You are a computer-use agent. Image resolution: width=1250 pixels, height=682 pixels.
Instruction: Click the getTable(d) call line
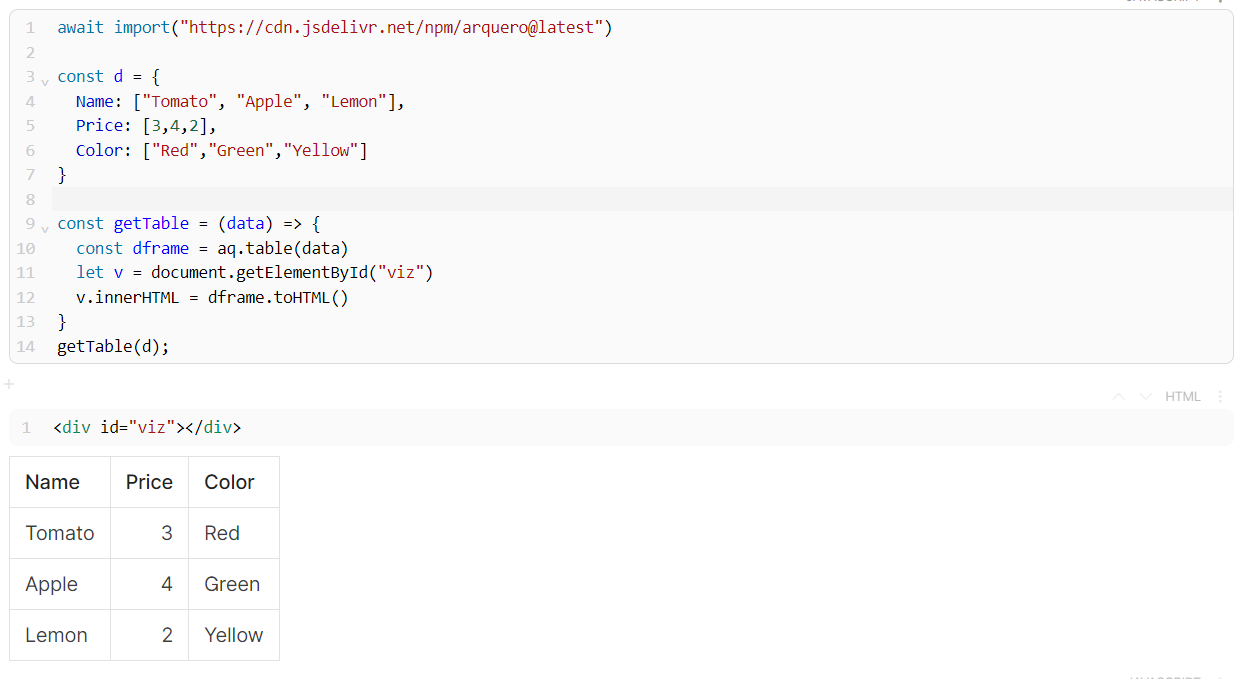coord(113,346)
